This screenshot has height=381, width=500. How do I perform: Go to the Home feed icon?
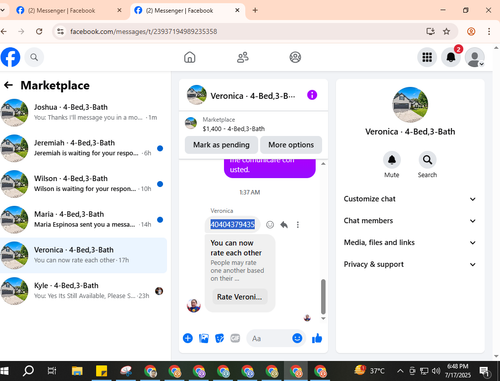[x=190, y=57]
